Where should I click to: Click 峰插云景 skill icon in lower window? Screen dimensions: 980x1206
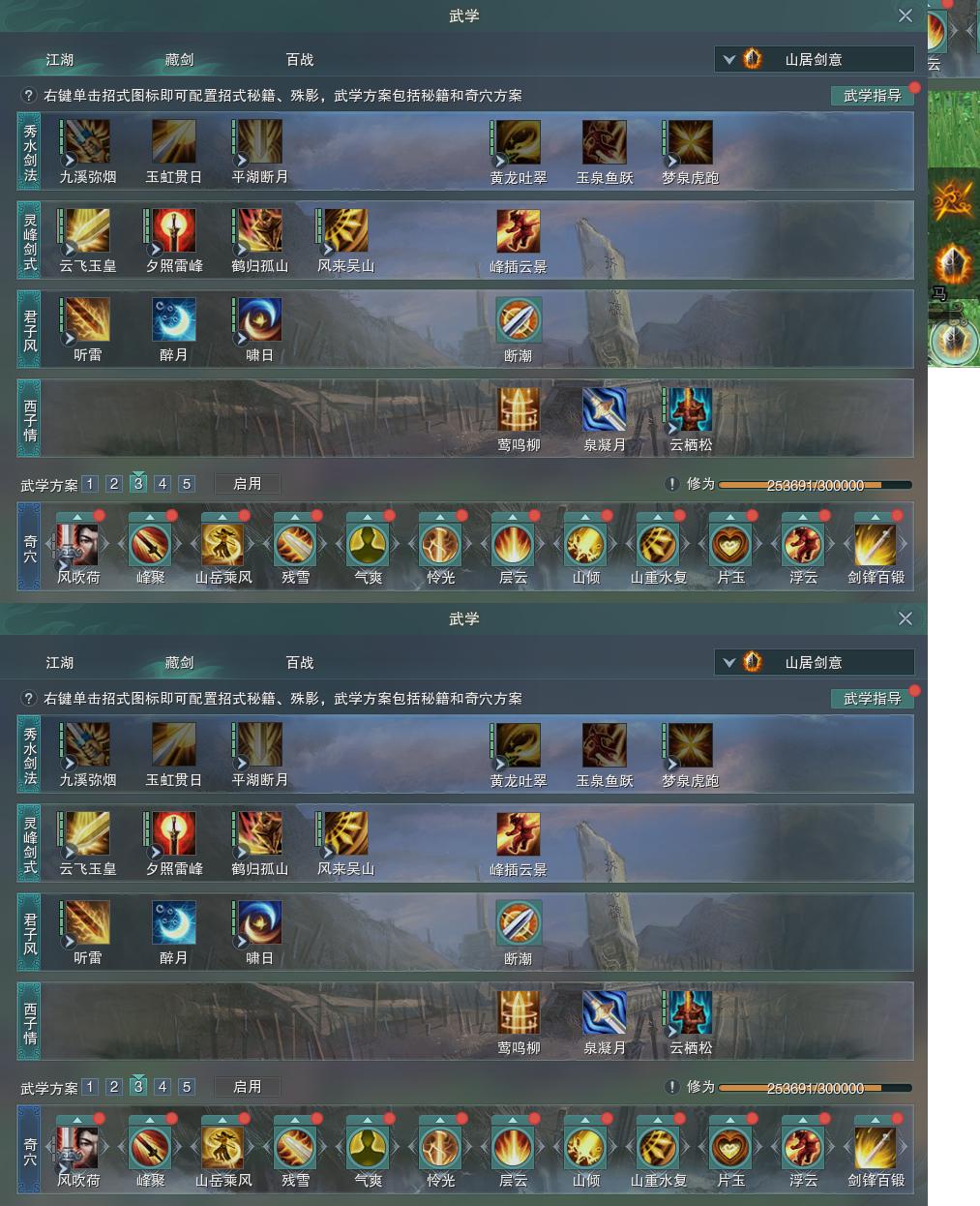(x=519, y=834)
